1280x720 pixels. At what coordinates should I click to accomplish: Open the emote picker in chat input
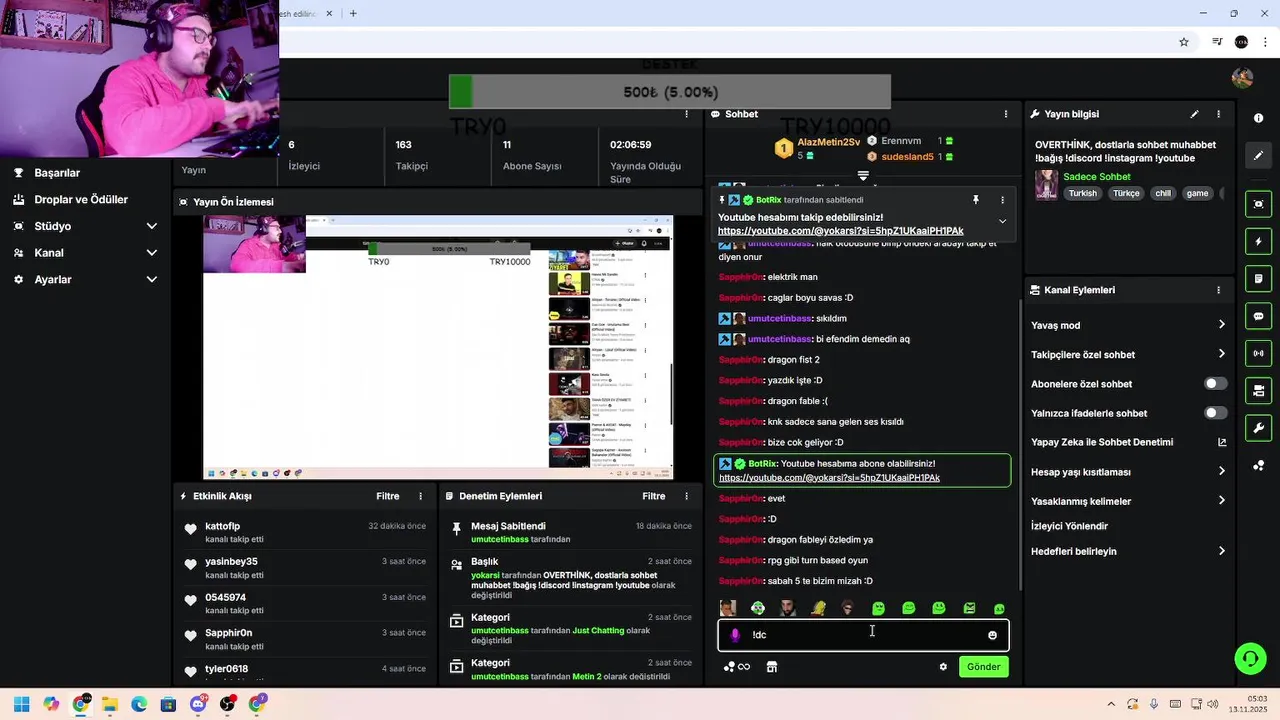tap(992, 635)
